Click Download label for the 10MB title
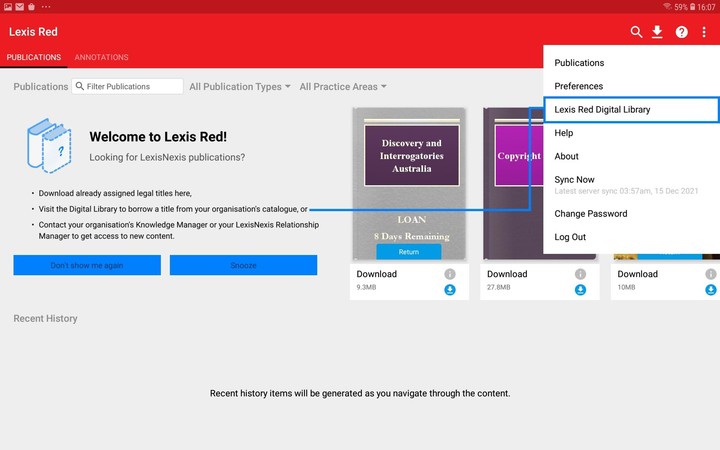720x450 pixels. pyautogui.click(x=637, y=274)
